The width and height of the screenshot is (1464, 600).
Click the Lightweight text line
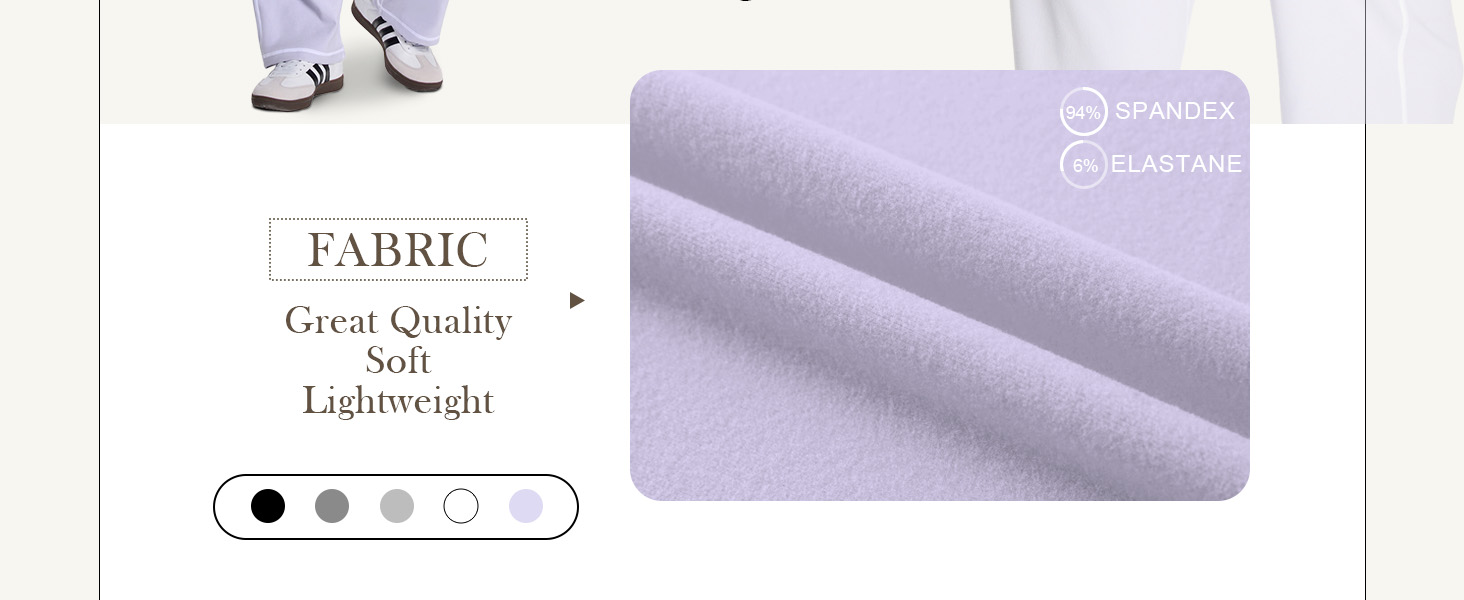[x=398, y=401]
